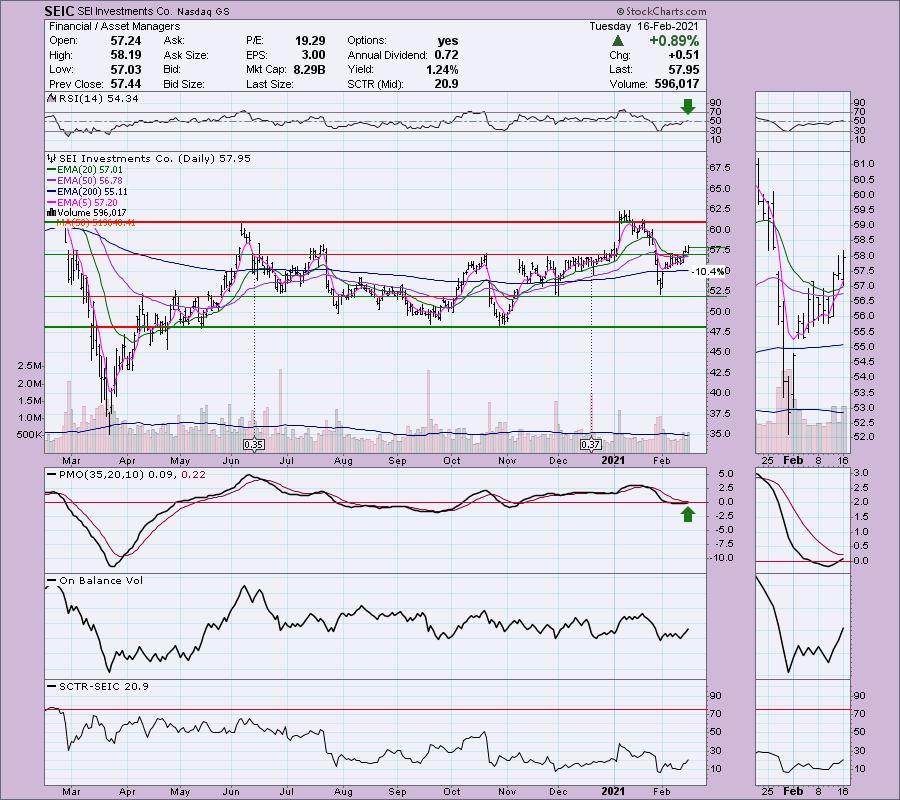Click the Options yes value
This screenshot has width=900, height=800.
[448, 41]
